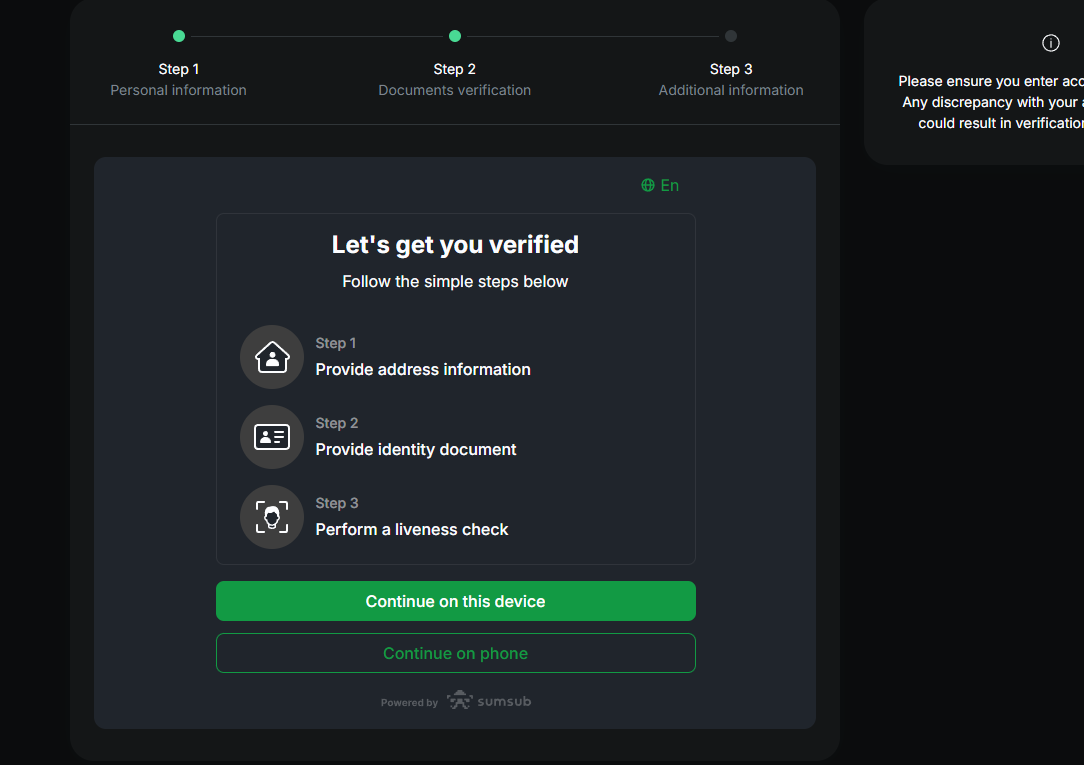
Task: Click Perform a liveness check text
Action: [x=412, y=530]
